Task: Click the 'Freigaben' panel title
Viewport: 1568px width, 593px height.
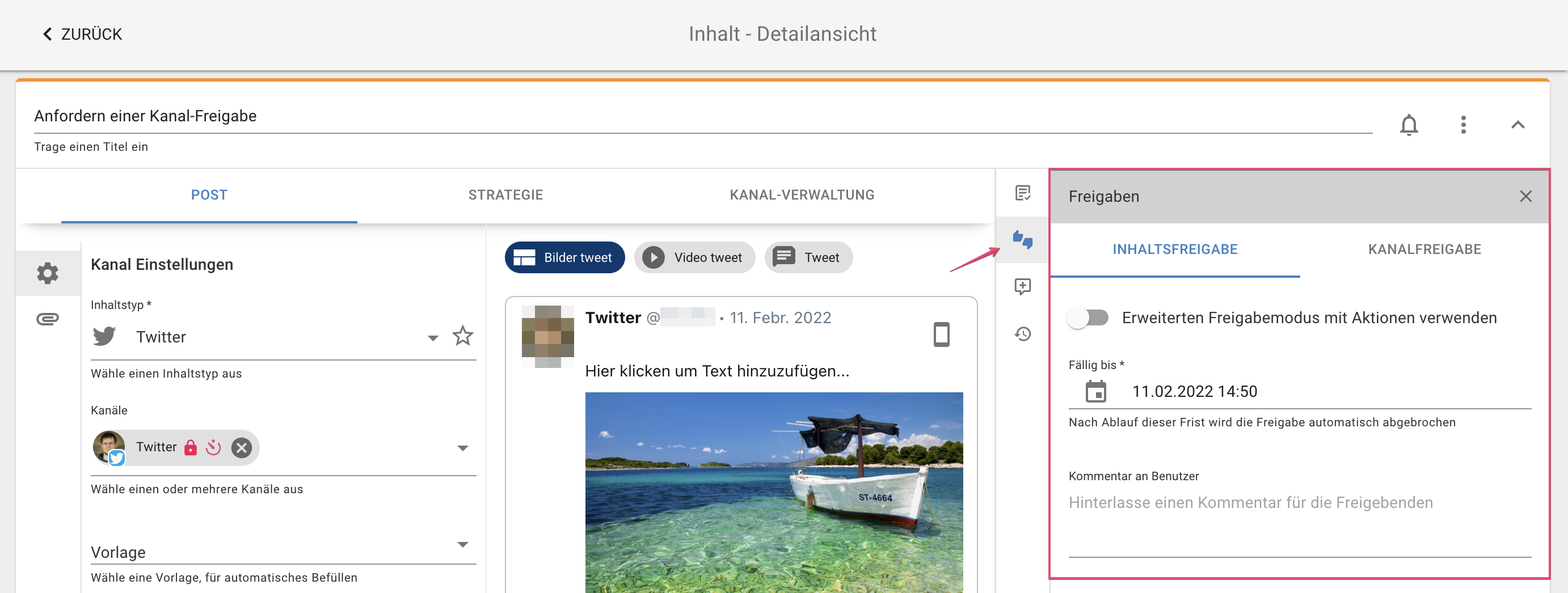Action: click(x=1103, y=197)
